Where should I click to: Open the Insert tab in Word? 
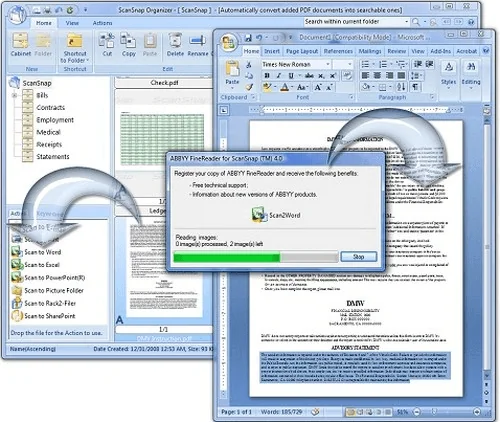tap(272, 51)
